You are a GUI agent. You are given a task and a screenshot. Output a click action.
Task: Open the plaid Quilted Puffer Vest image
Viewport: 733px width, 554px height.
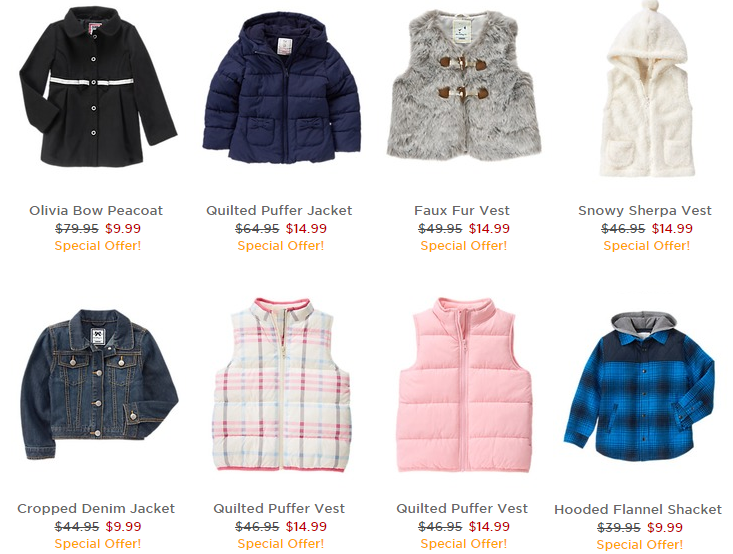click(282, 384)
